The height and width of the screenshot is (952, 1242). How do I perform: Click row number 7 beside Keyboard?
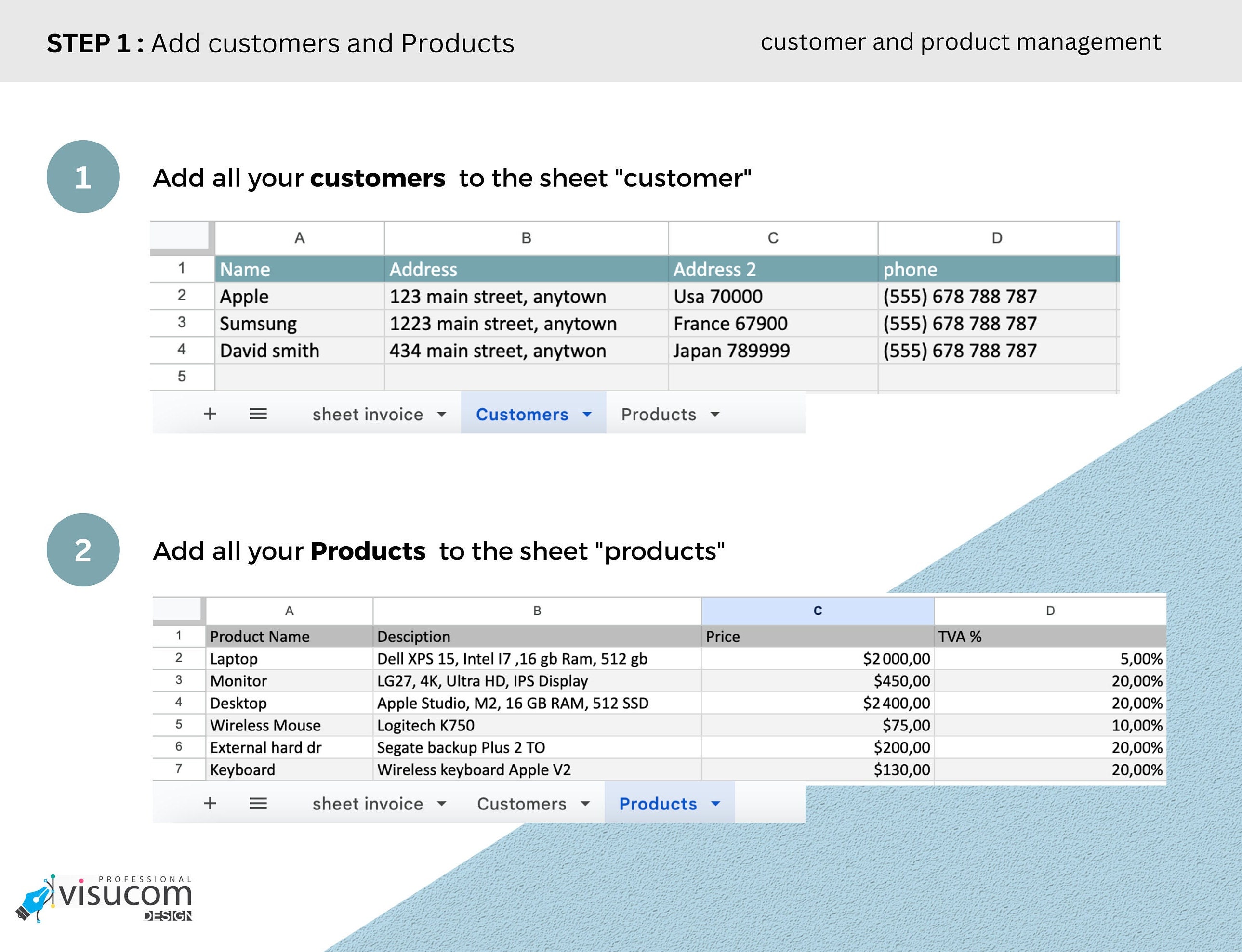[x=179, y=769]
